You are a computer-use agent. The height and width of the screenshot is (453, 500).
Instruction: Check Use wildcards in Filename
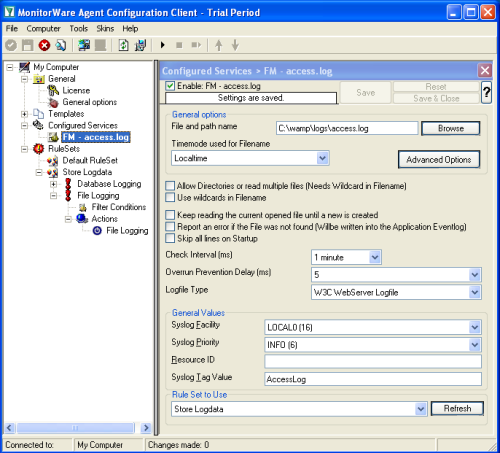coord(170,198)
